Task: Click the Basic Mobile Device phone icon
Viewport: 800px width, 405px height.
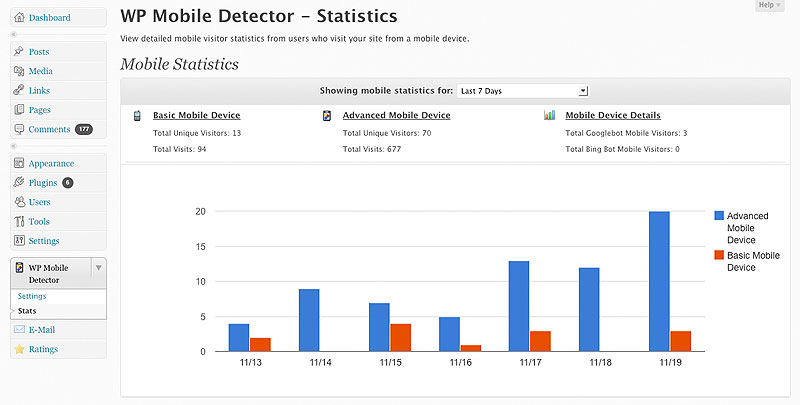Action: tap(137, 116)
